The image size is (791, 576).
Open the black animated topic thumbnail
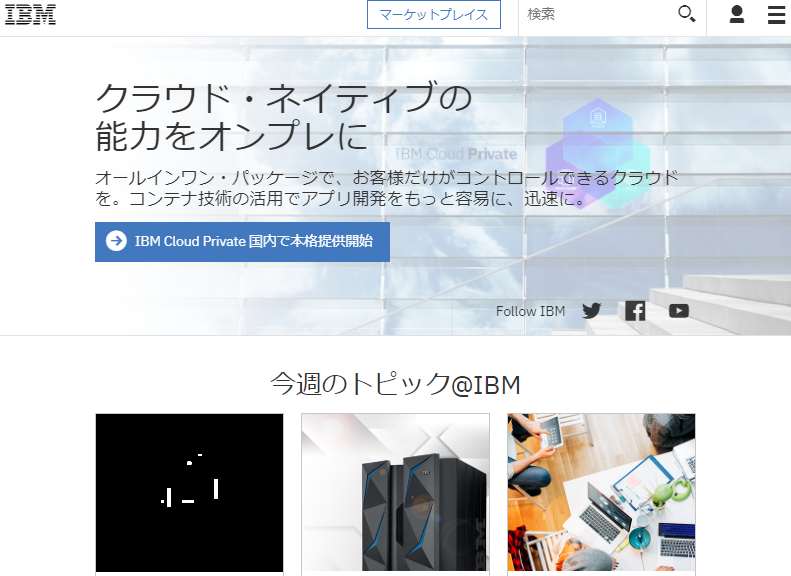click(189, 493)
